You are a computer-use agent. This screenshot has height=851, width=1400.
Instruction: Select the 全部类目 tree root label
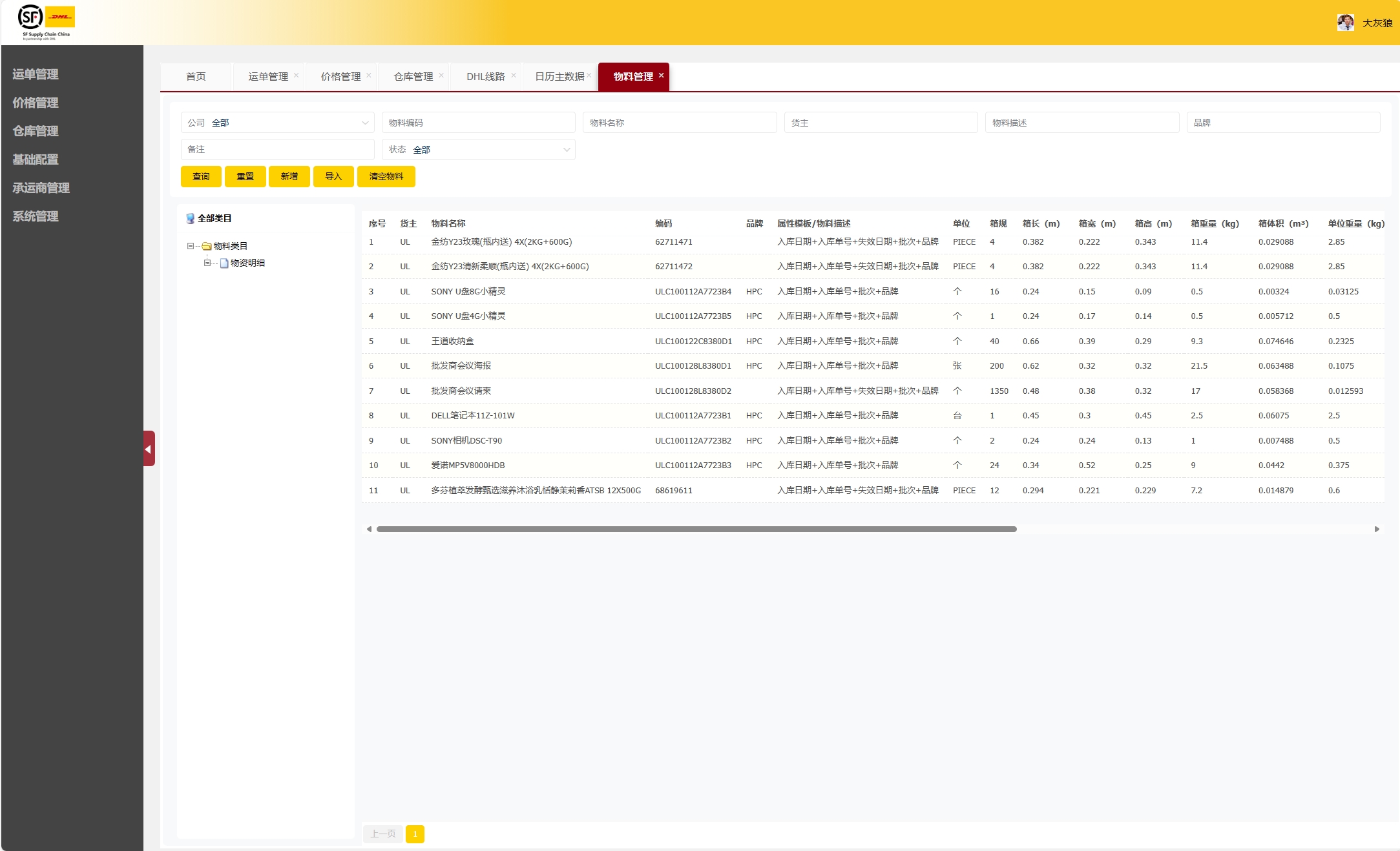click(x=214, y=218)
